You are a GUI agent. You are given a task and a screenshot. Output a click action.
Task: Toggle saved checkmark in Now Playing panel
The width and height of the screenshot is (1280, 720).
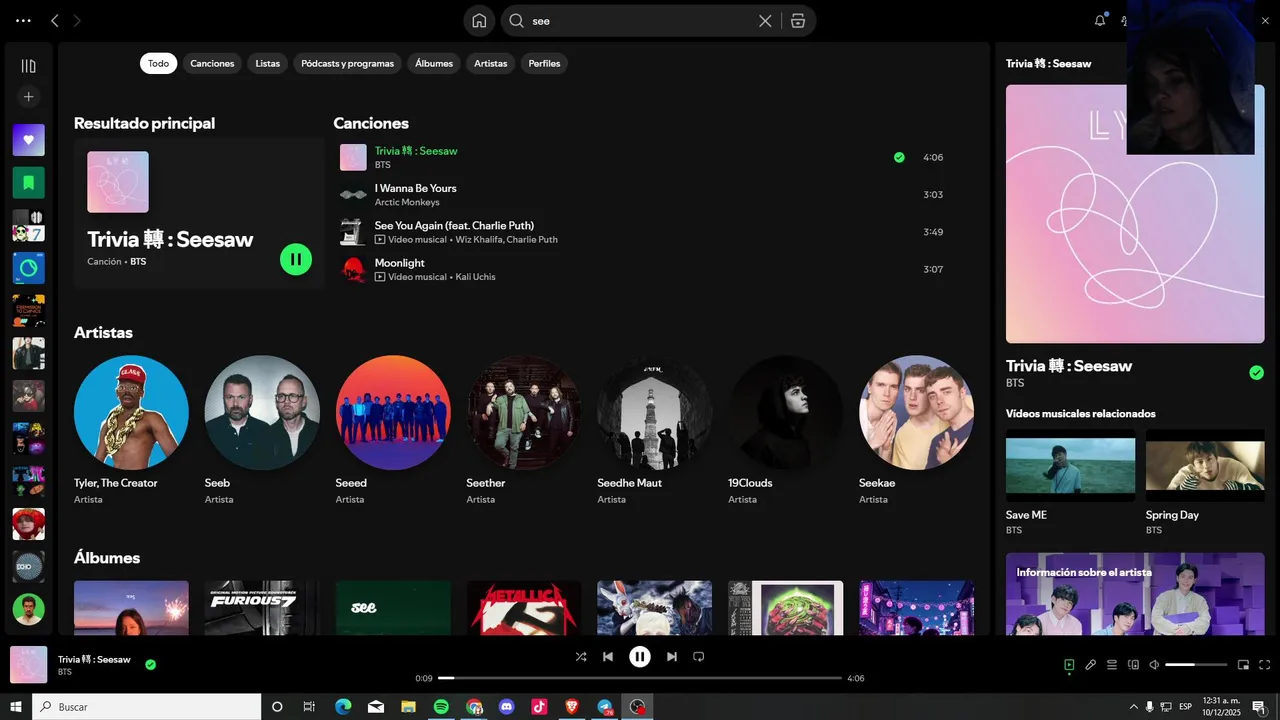1256,373
